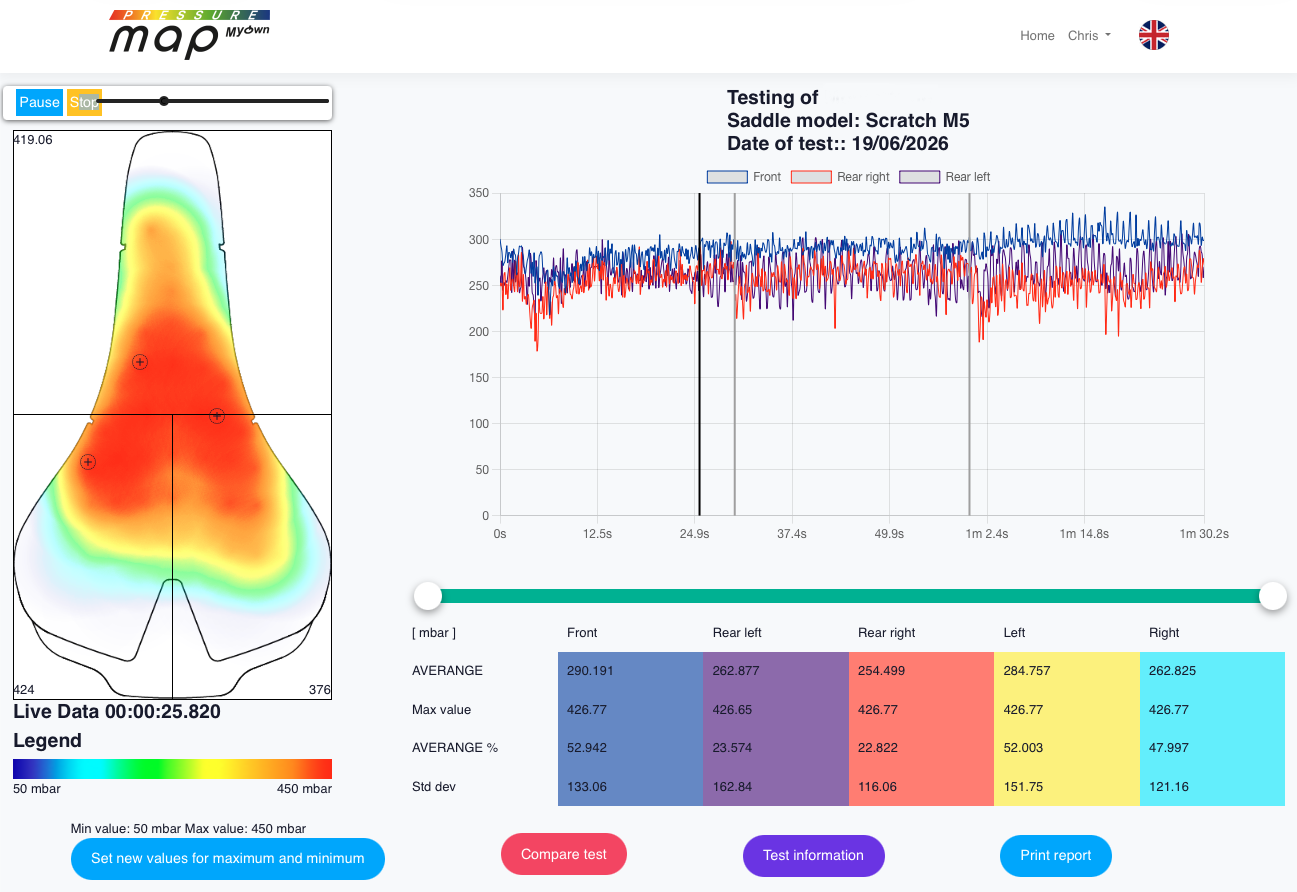The image size is (1297, 892).
Task: Toggle the Rear right series in legend
Action: click(840, 177)
